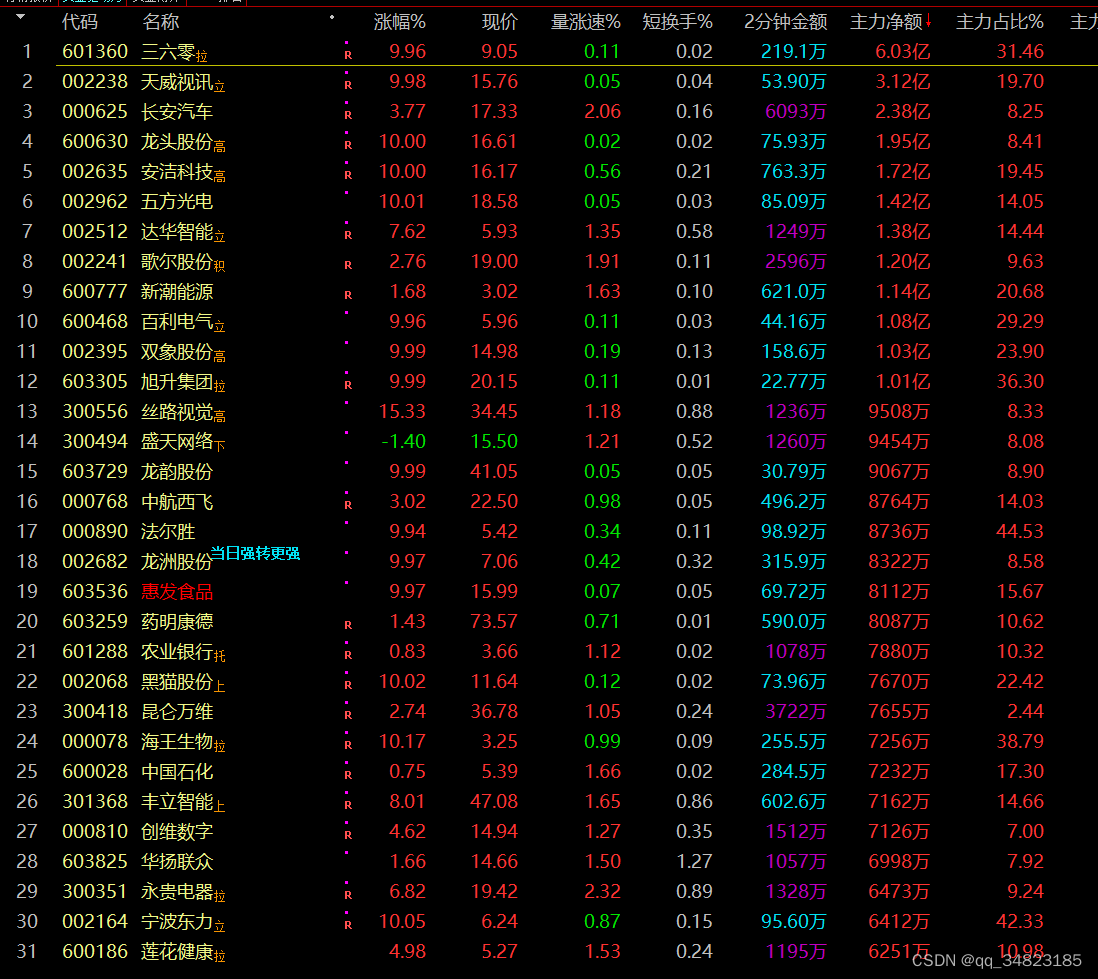This screenshot has height=979, width=1098.
Task: Select stock code 000890
Action: (x=95, y=532)
